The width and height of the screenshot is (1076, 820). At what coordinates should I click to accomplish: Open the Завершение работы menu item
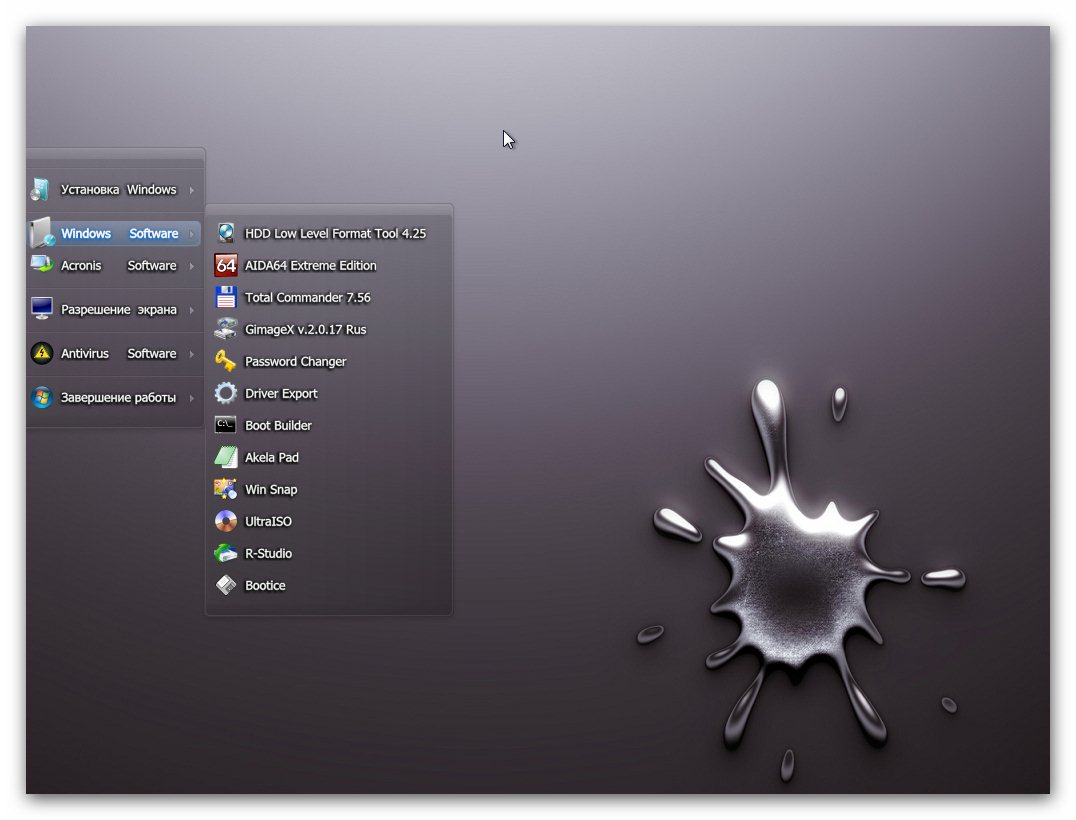tap(118, 398)
